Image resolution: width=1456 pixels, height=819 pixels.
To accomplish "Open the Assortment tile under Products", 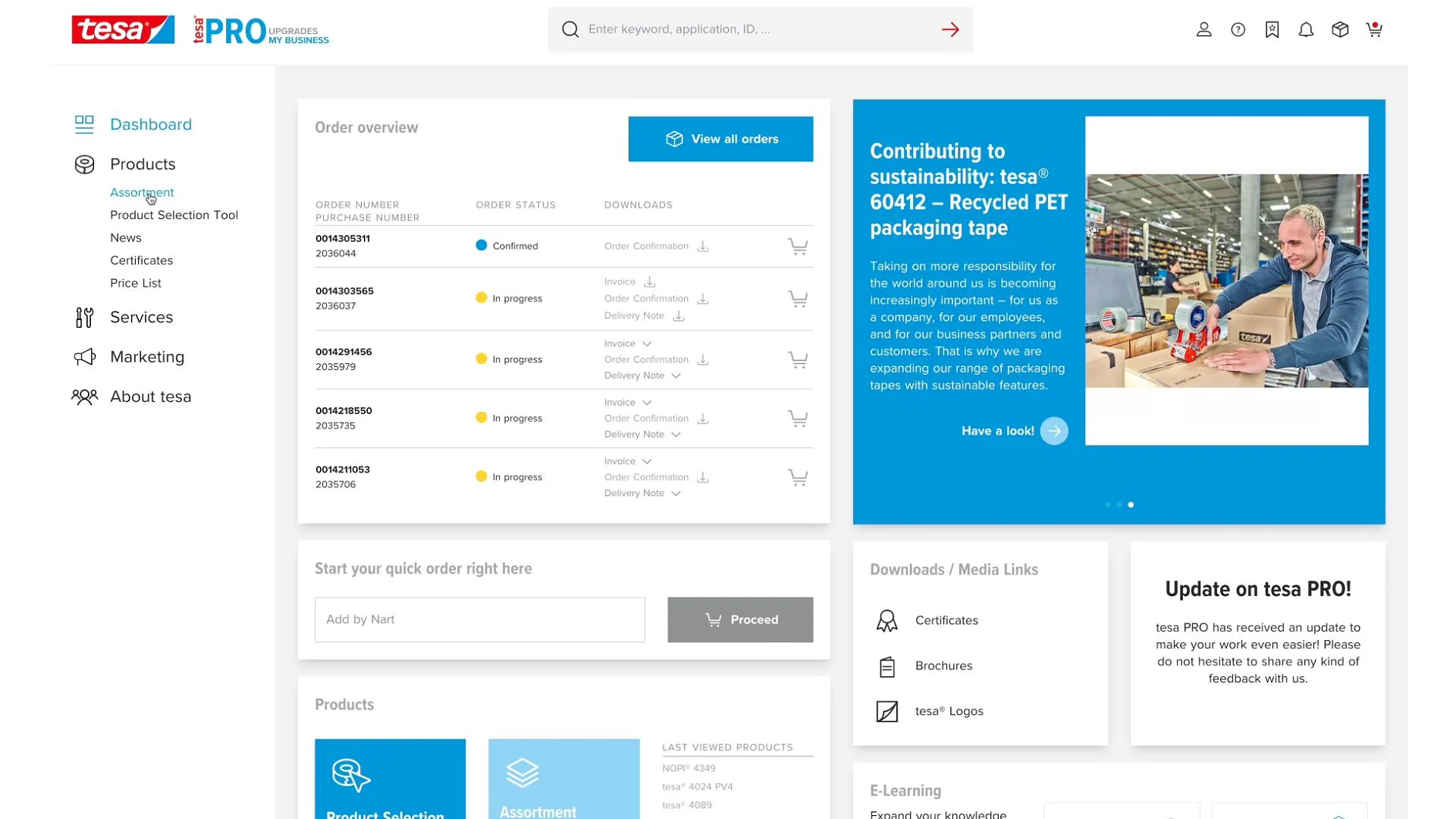I will 564,779.
